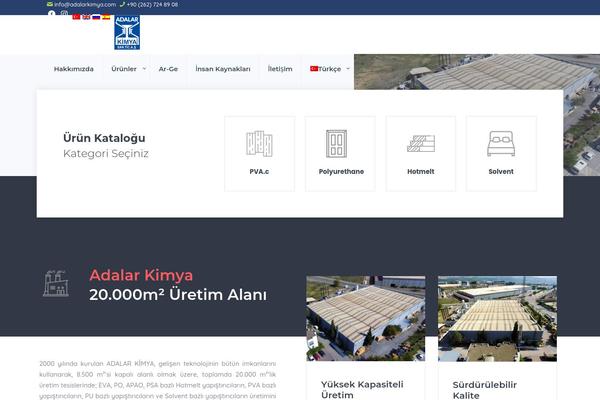Click the Hotmelt layered boards icon
Viewport: 600px width, 400px height.
(421, 144)
